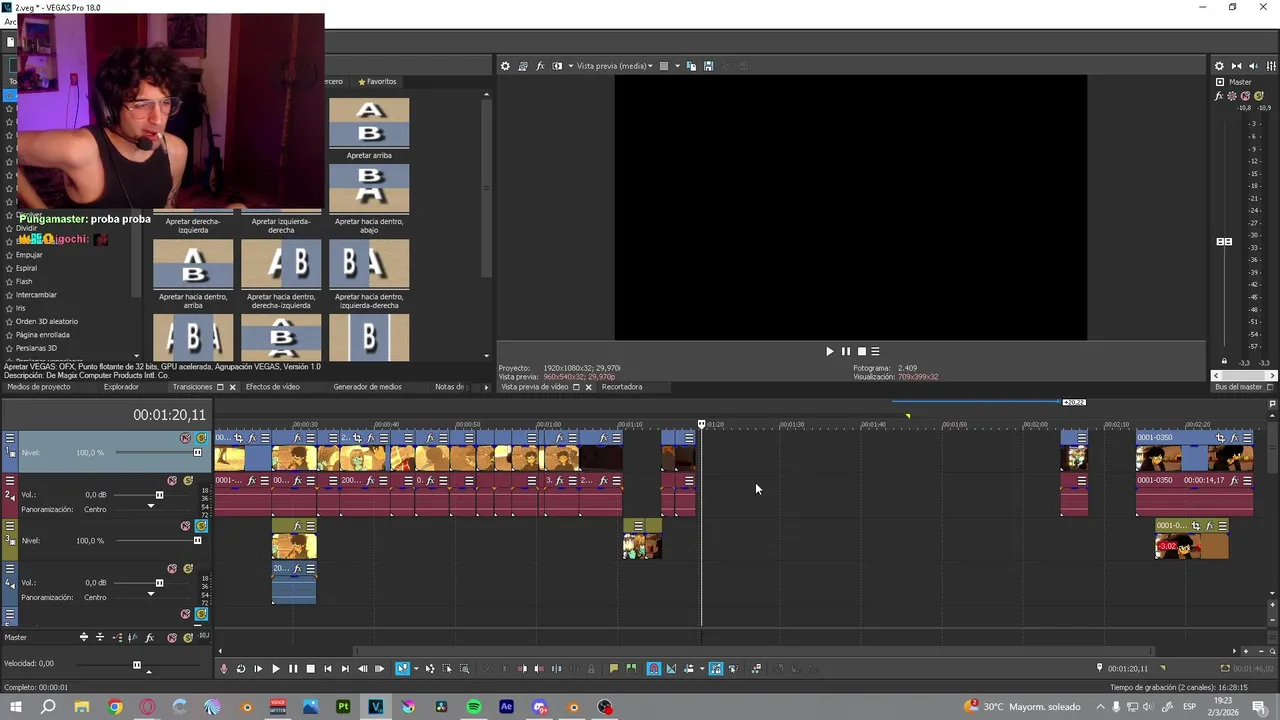Select the Selection edit tool

coord(447,669)
